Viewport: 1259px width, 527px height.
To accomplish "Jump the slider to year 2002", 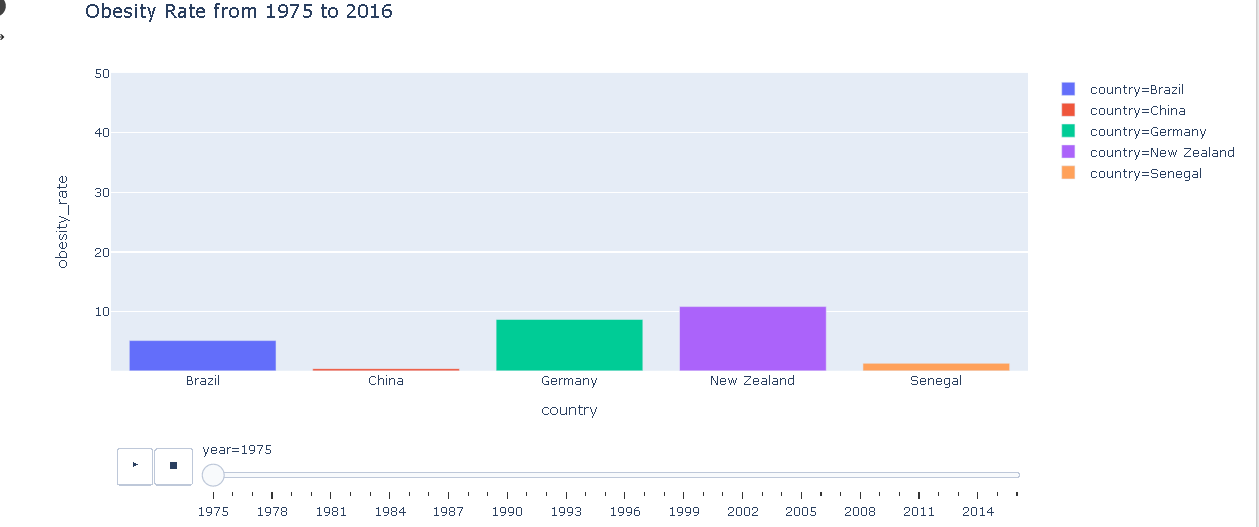I will coord(743,475).
